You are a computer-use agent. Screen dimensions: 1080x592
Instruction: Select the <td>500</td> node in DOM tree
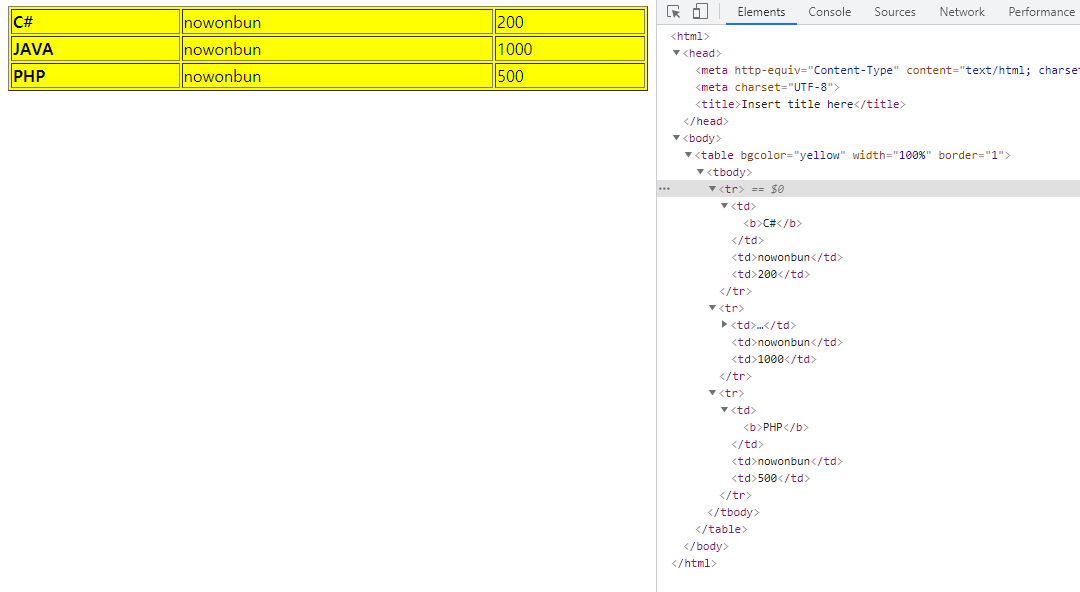click(x=770, y=478)
